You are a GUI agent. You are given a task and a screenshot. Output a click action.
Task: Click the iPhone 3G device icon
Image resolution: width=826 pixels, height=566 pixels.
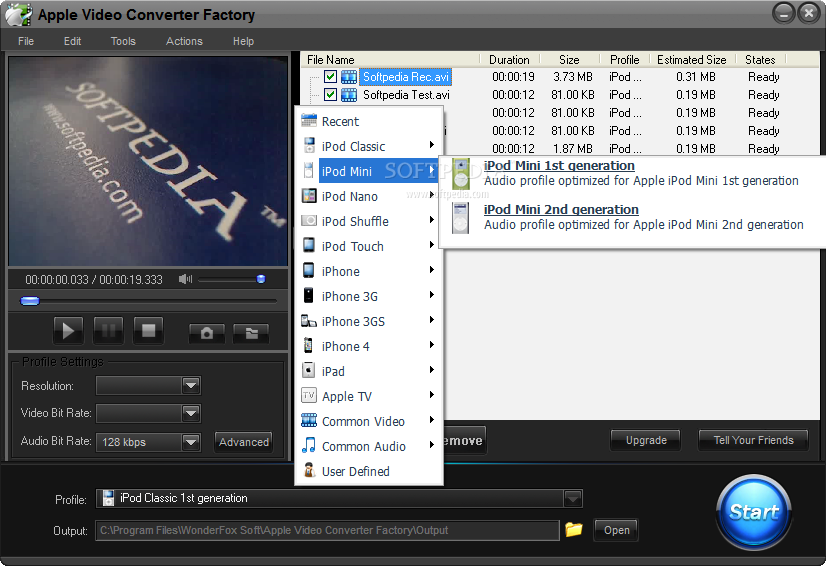click(309, 296)
